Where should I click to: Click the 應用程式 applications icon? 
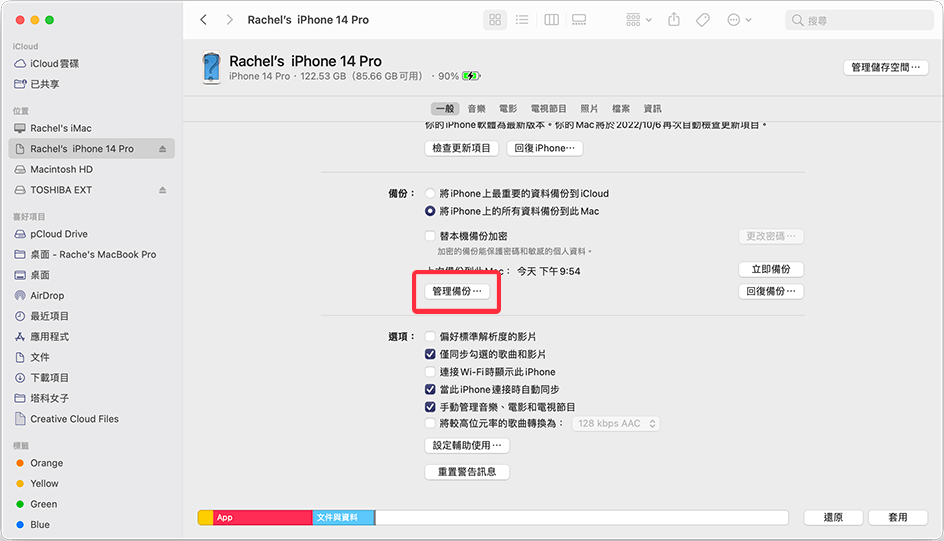(20, 336)
